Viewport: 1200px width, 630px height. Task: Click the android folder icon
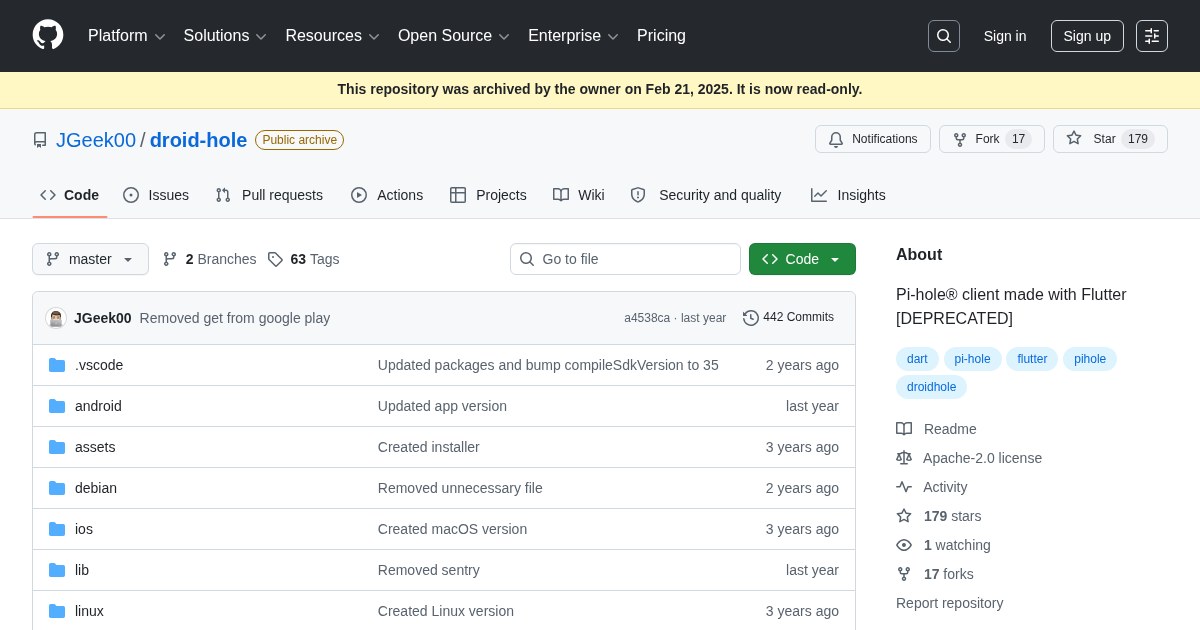pyautogui.click(x=57, y=406)
